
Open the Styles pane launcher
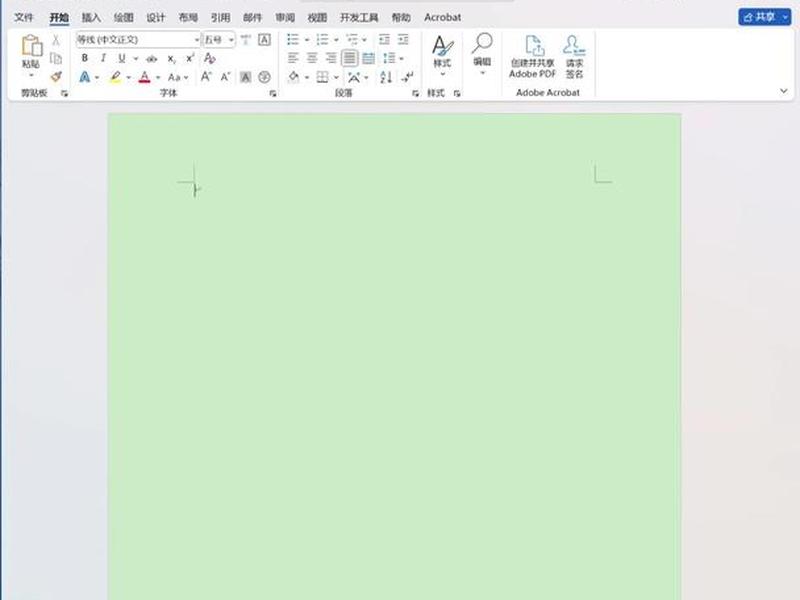(x=457, y=93)
